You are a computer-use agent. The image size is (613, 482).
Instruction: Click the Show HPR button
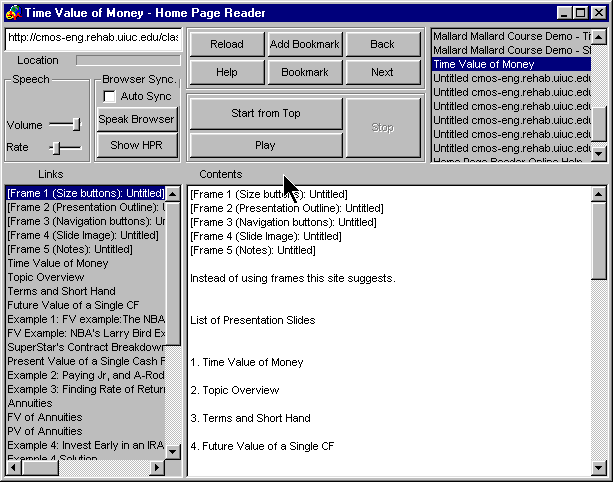tap(137, 146)
